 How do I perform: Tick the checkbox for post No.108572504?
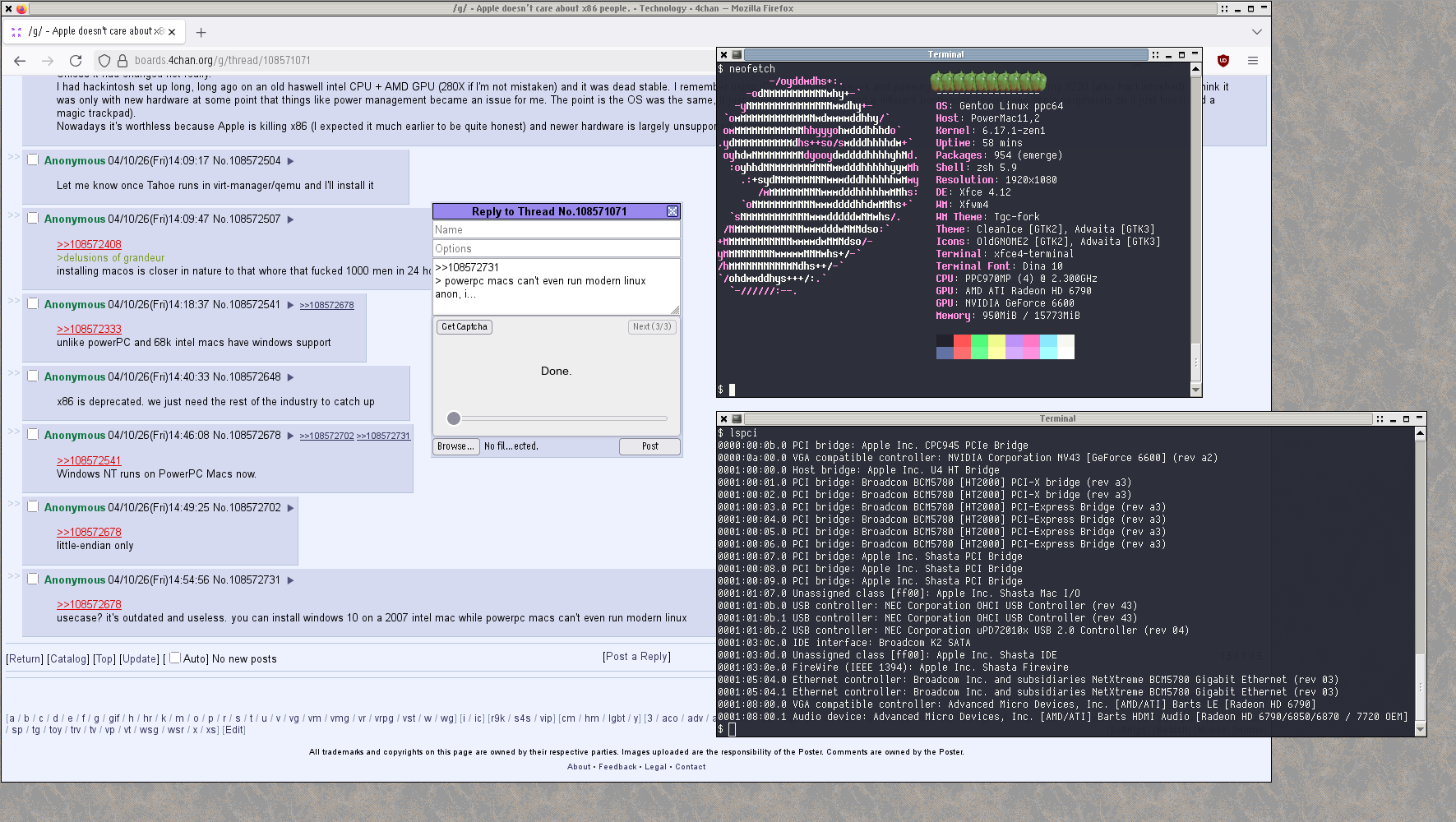[33, 159]
